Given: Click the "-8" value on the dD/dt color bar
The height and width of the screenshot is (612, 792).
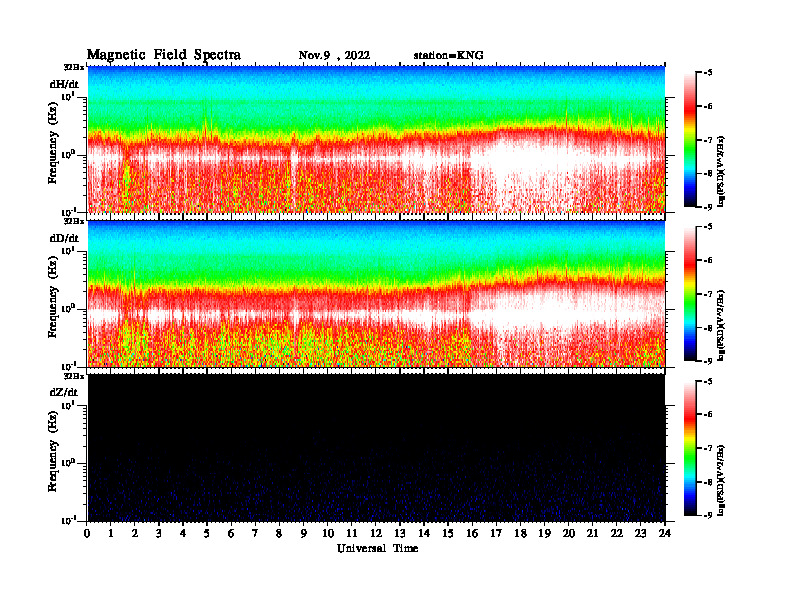Looking at the screenshot, I should pos(708,328).
